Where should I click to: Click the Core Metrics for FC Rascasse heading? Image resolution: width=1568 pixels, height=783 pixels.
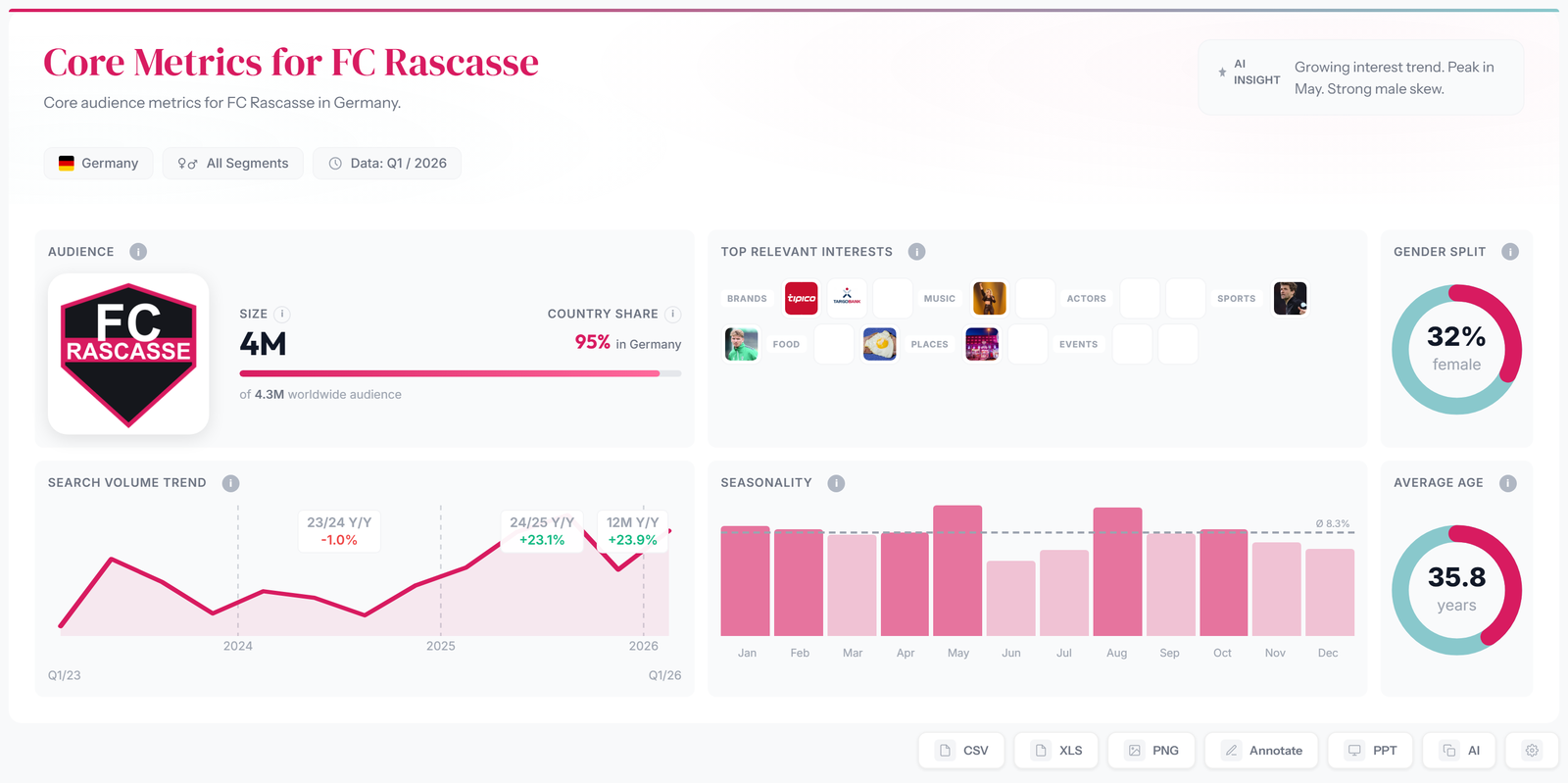coord(291,63)
